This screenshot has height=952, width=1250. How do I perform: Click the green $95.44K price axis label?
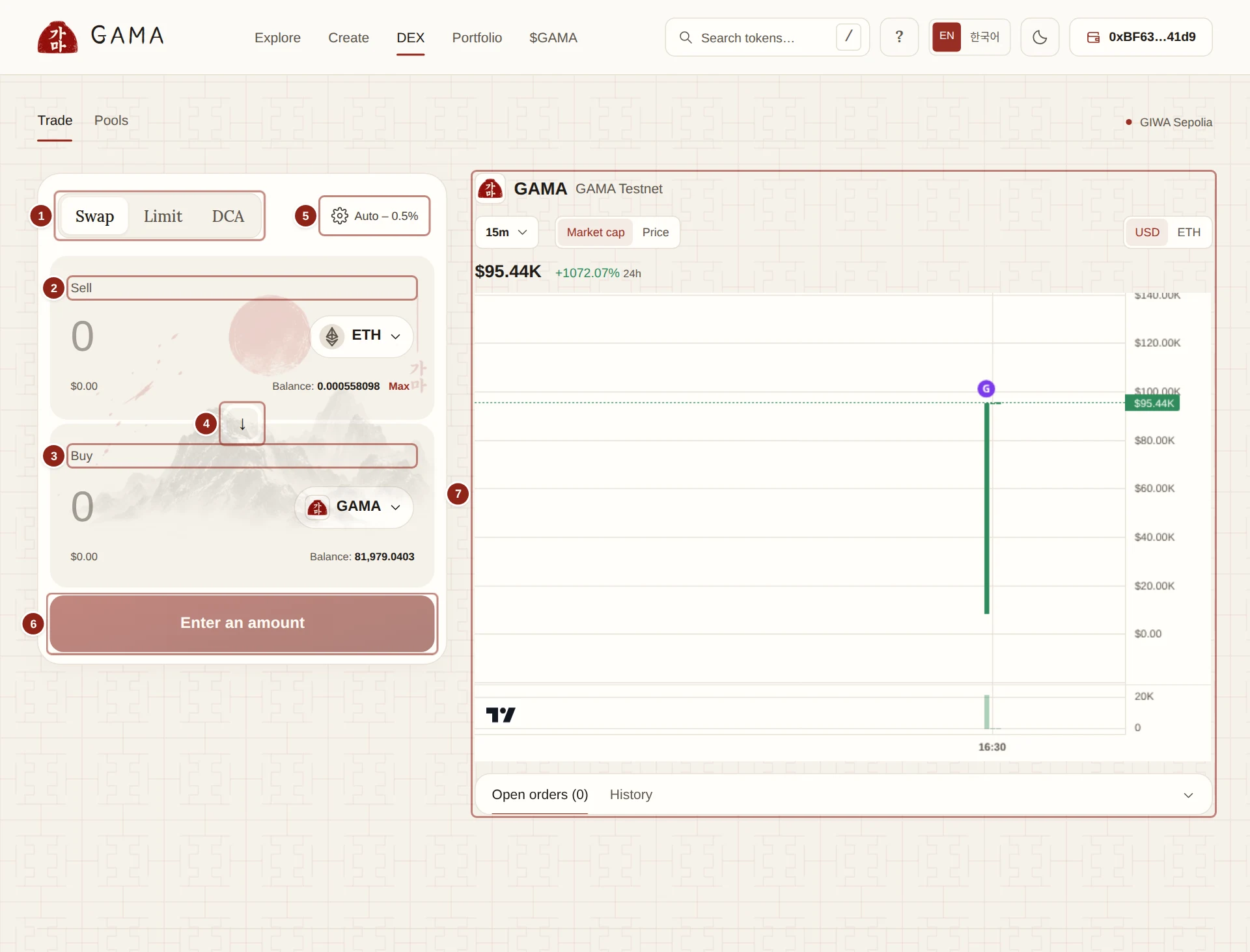point(1152,403)
